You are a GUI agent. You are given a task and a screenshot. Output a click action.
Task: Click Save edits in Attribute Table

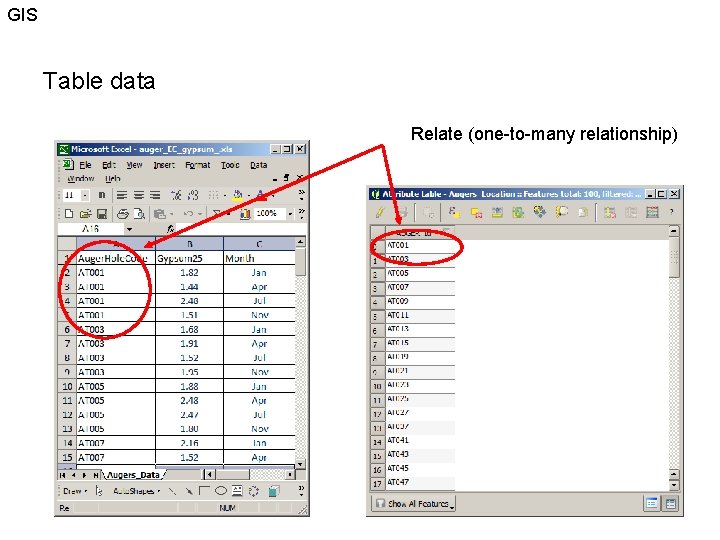click(x=402, y=212)
